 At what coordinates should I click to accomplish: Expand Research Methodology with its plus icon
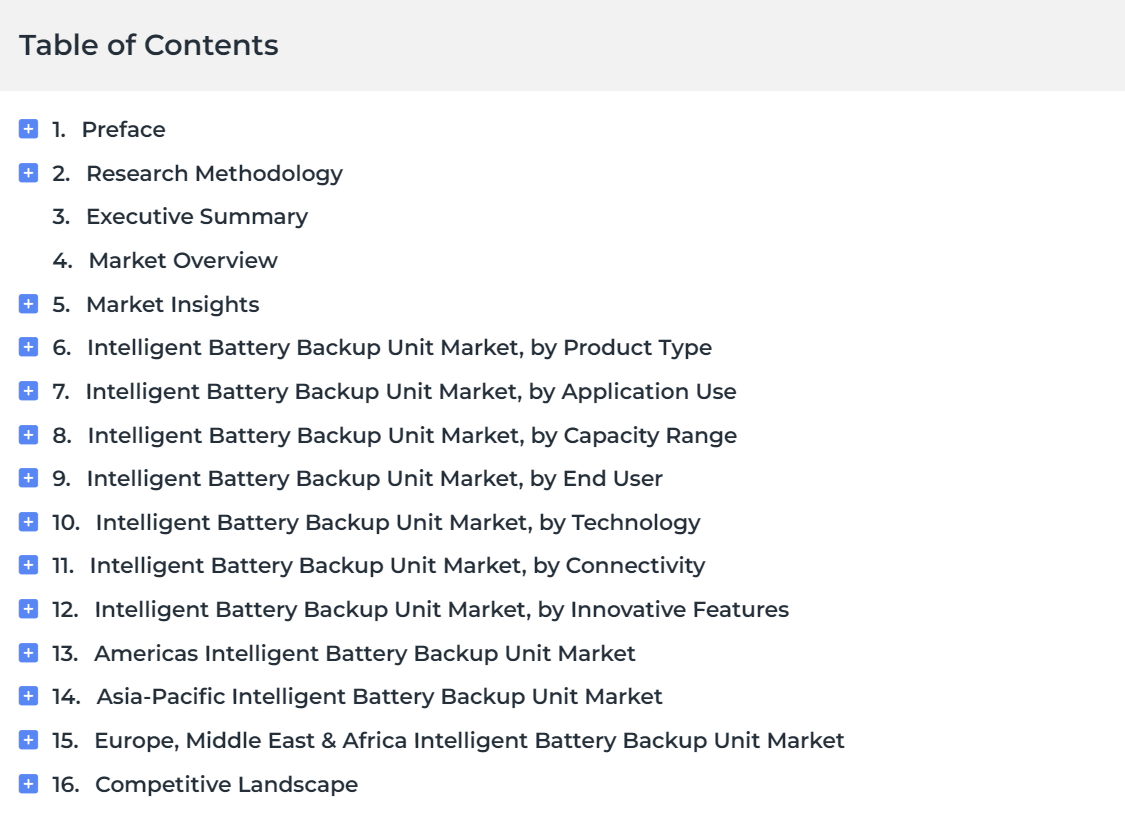[x=28, y=173]
